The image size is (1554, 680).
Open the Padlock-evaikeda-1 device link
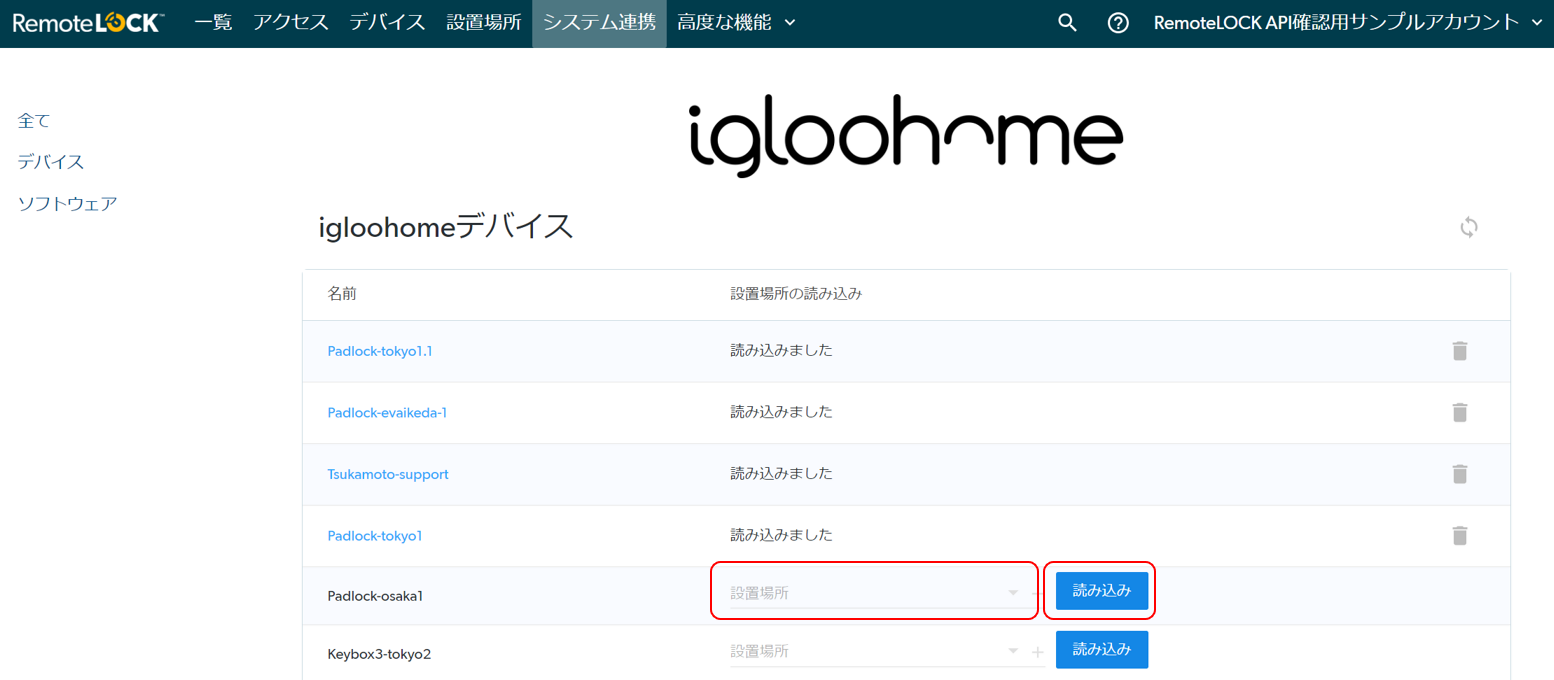pos(387,412)
